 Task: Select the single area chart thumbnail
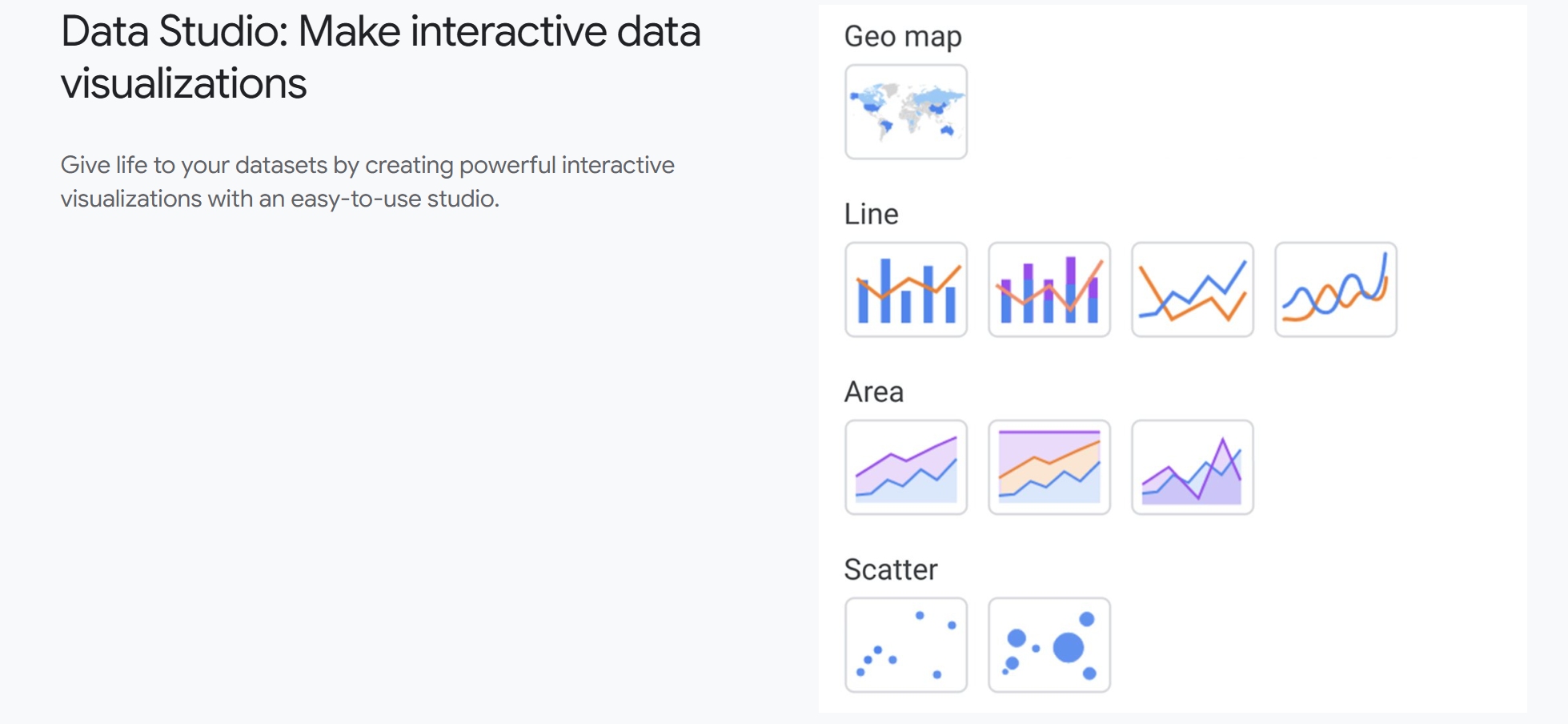click(905, 467)
